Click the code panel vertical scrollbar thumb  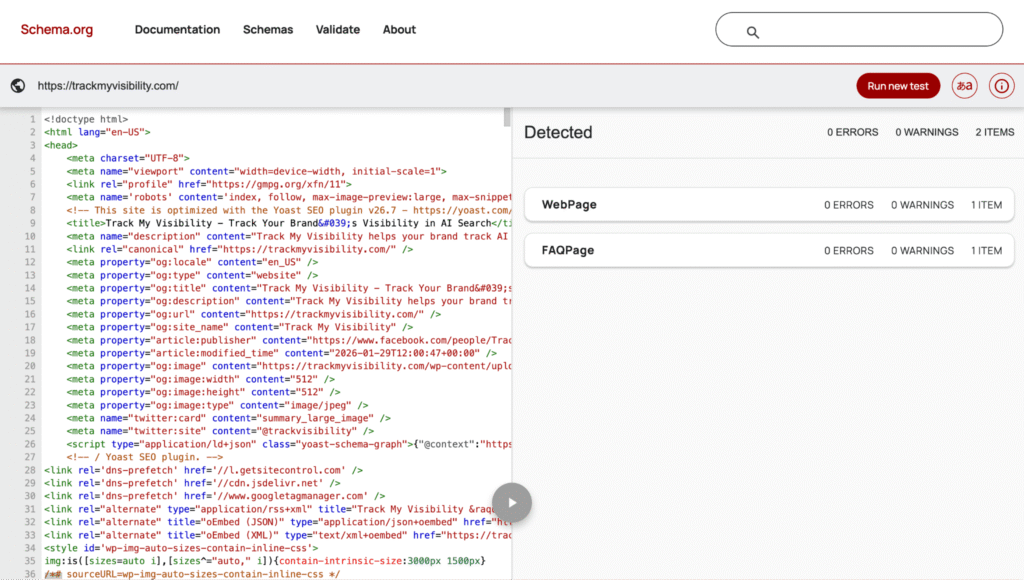click(507, 118)
